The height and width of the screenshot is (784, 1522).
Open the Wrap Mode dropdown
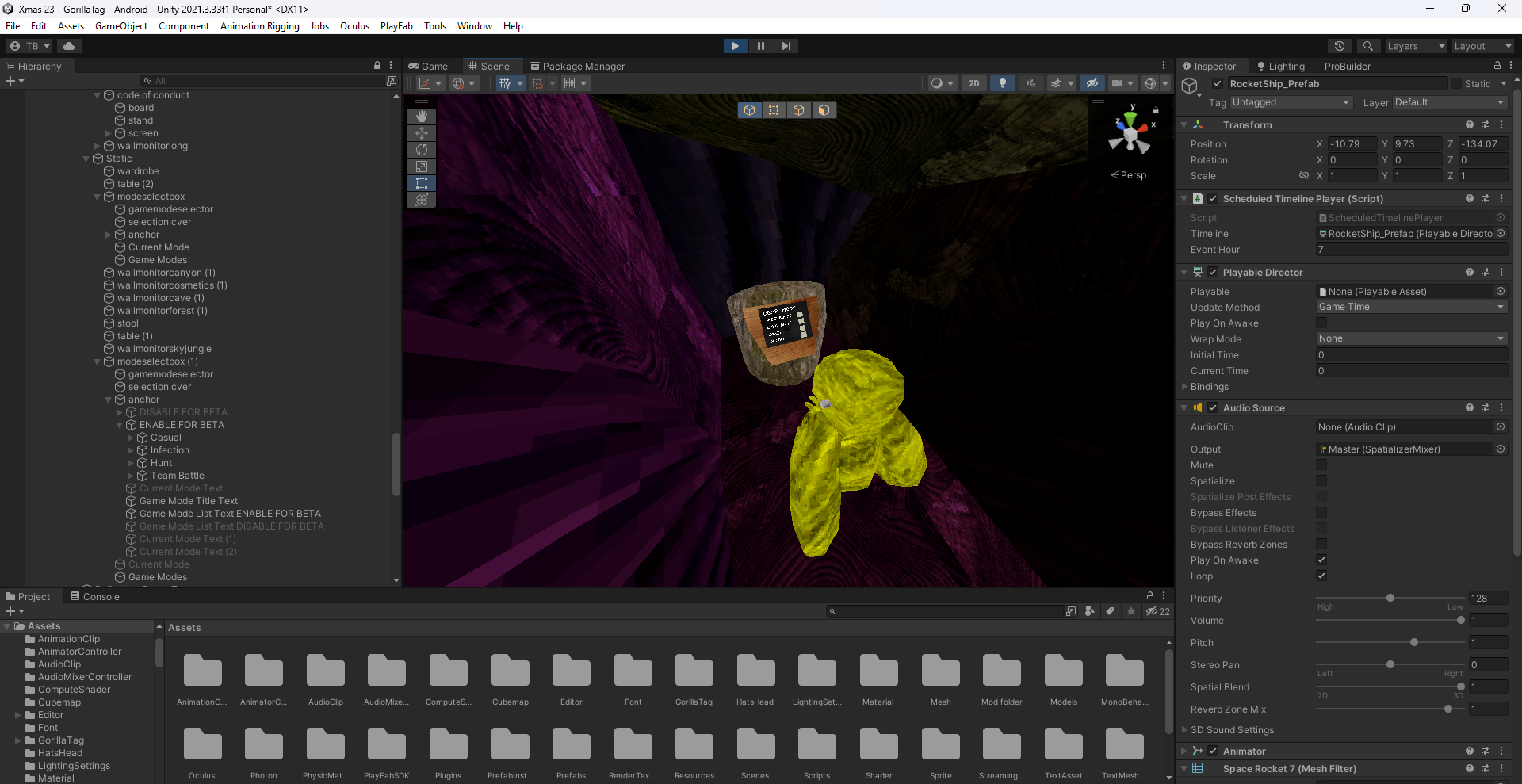point(1411,338)
